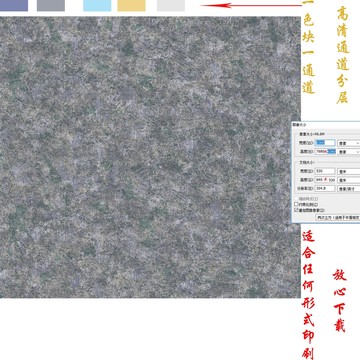Select the light gray color swatch
The image size is (360, 360).
point(171,5)
